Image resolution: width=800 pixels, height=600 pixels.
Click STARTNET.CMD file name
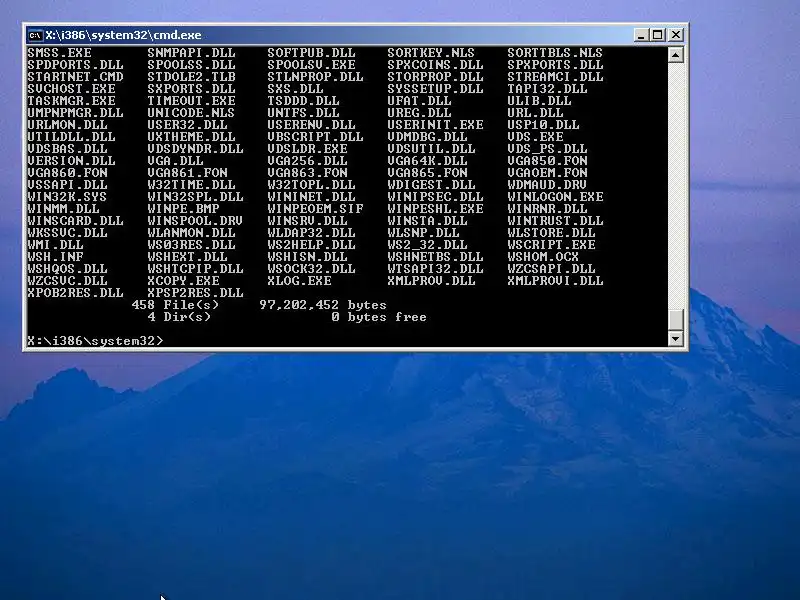click(x=76, y=77)
